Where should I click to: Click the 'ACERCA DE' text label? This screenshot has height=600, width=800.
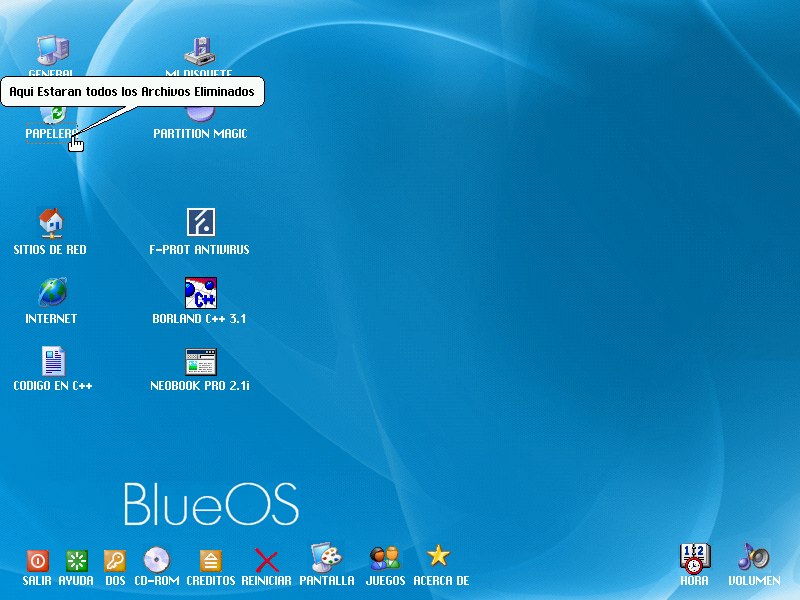[x=441, y=581]
